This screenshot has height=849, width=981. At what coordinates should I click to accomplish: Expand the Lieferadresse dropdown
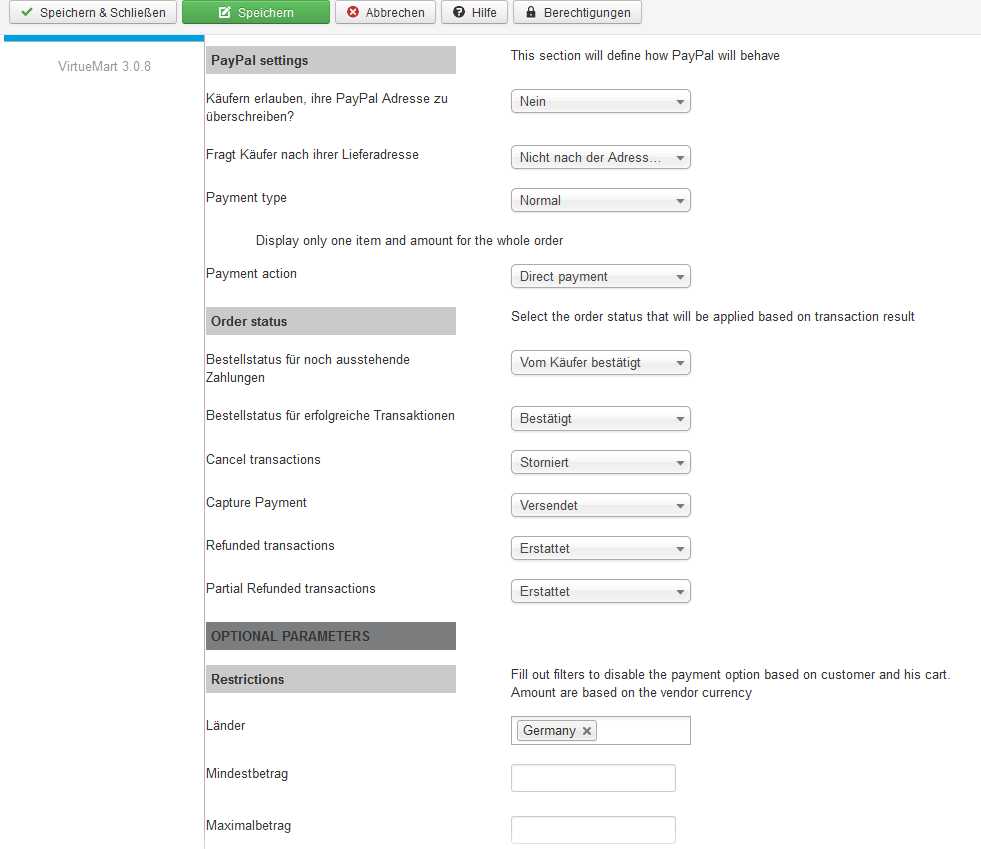pos(600,158)
